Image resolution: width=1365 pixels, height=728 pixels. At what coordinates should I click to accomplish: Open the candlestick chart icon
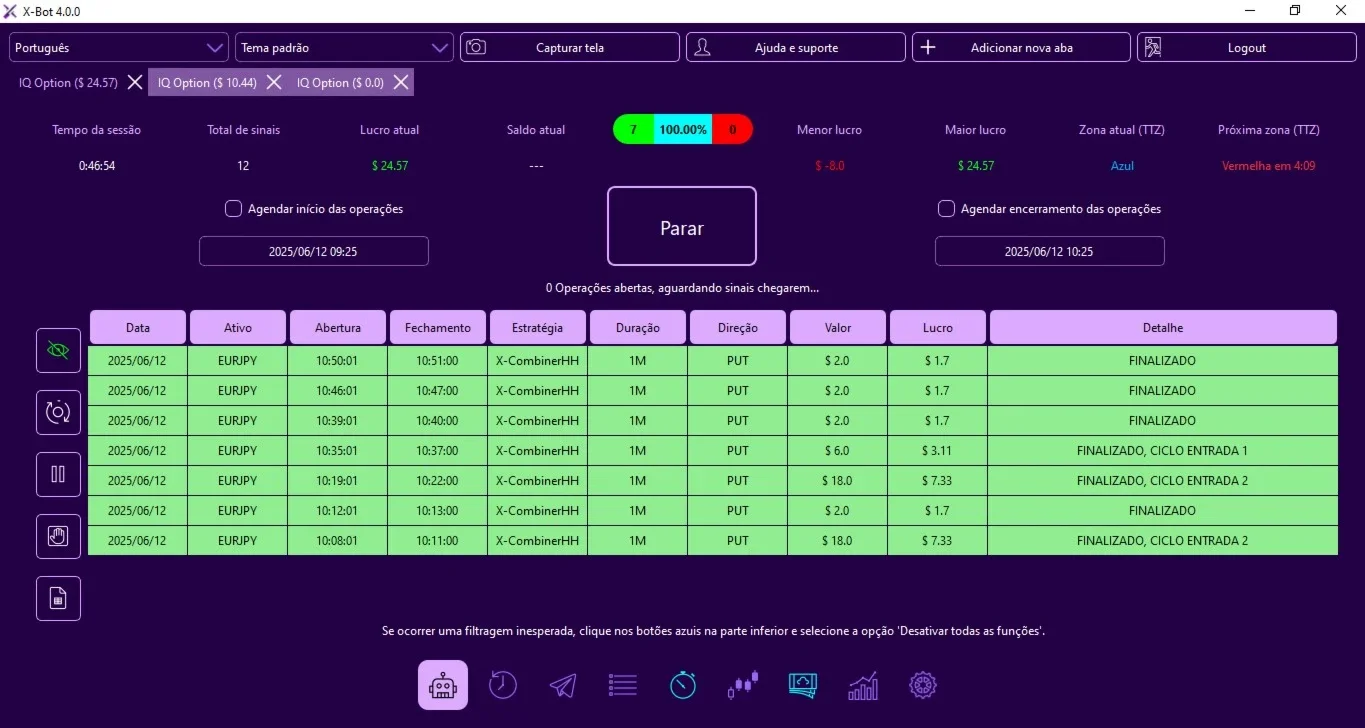743,685
